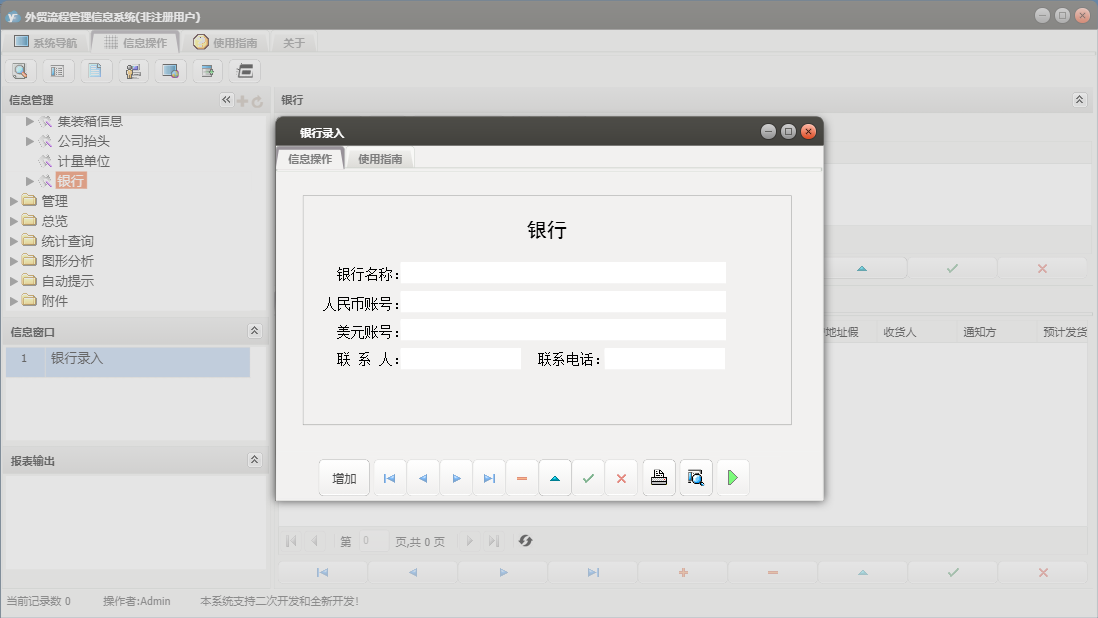Click the user presentation icon in the toolbar
Viewport: 1098px width, 618px height.
pyautogui.click(x=133, y=70)
